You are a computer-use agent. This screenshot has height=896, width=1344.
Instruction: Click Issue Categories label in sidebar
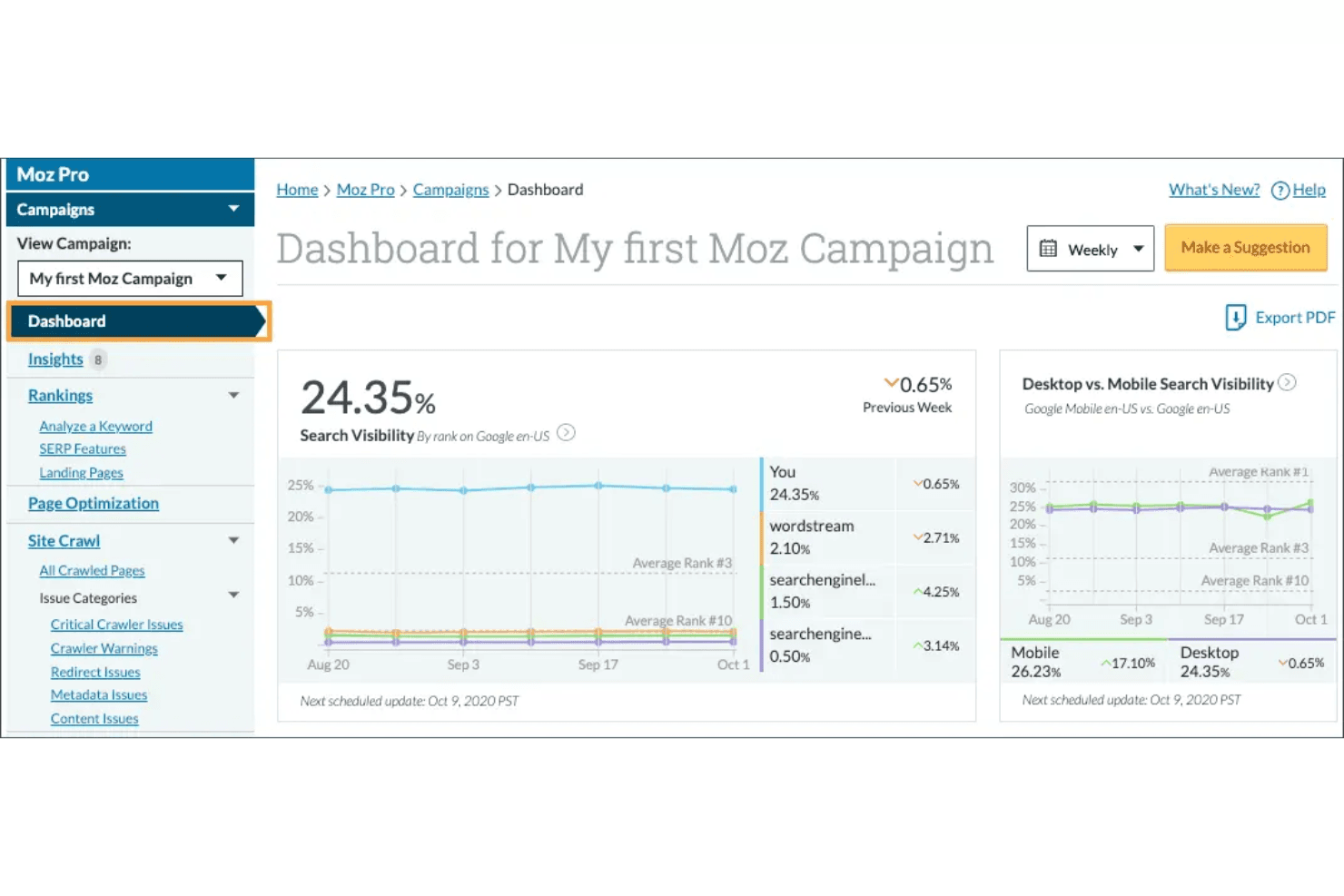pos(87,598)
